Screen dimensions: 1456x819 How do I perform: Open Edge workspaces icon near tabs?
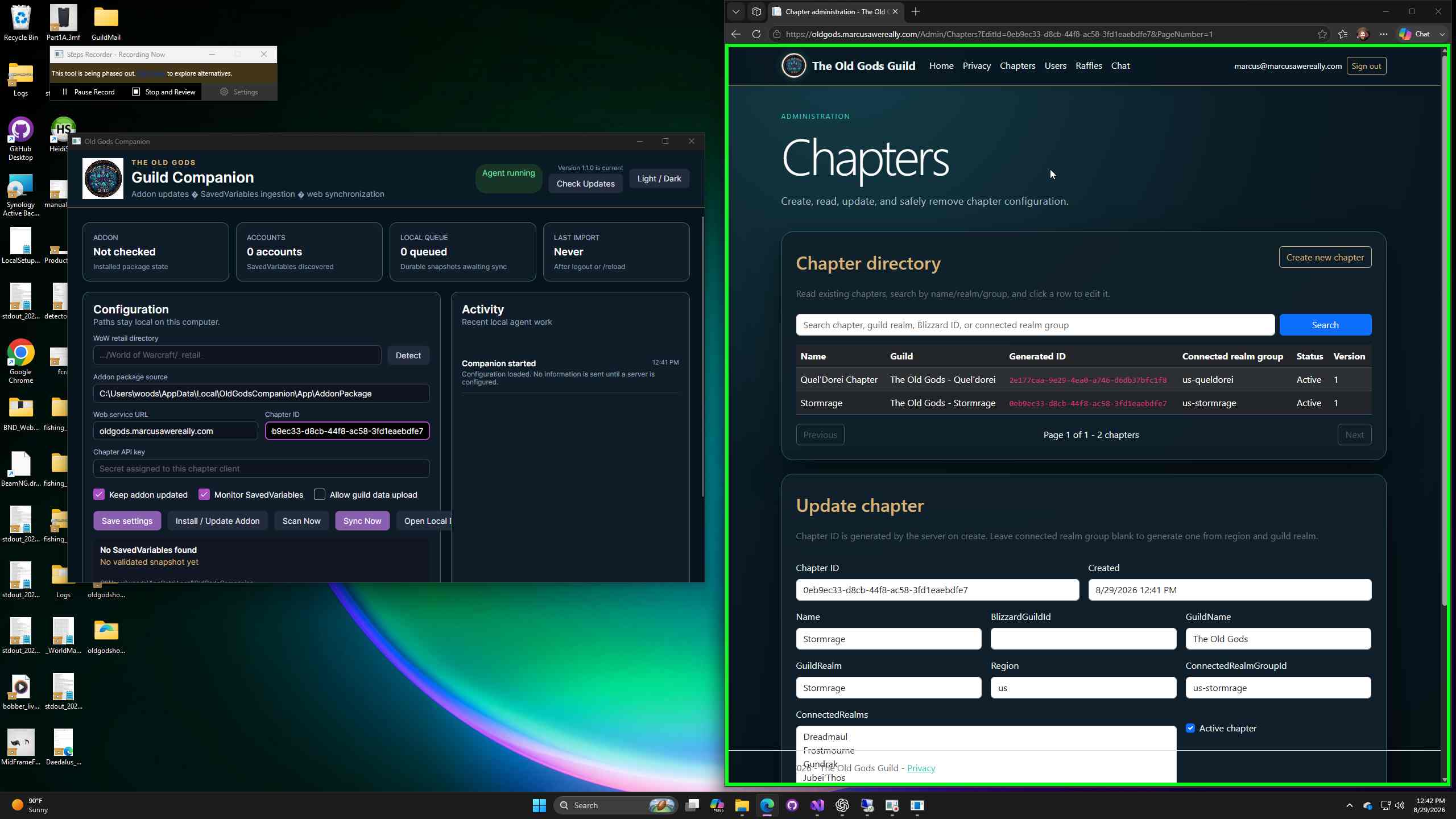click(756, 11)
